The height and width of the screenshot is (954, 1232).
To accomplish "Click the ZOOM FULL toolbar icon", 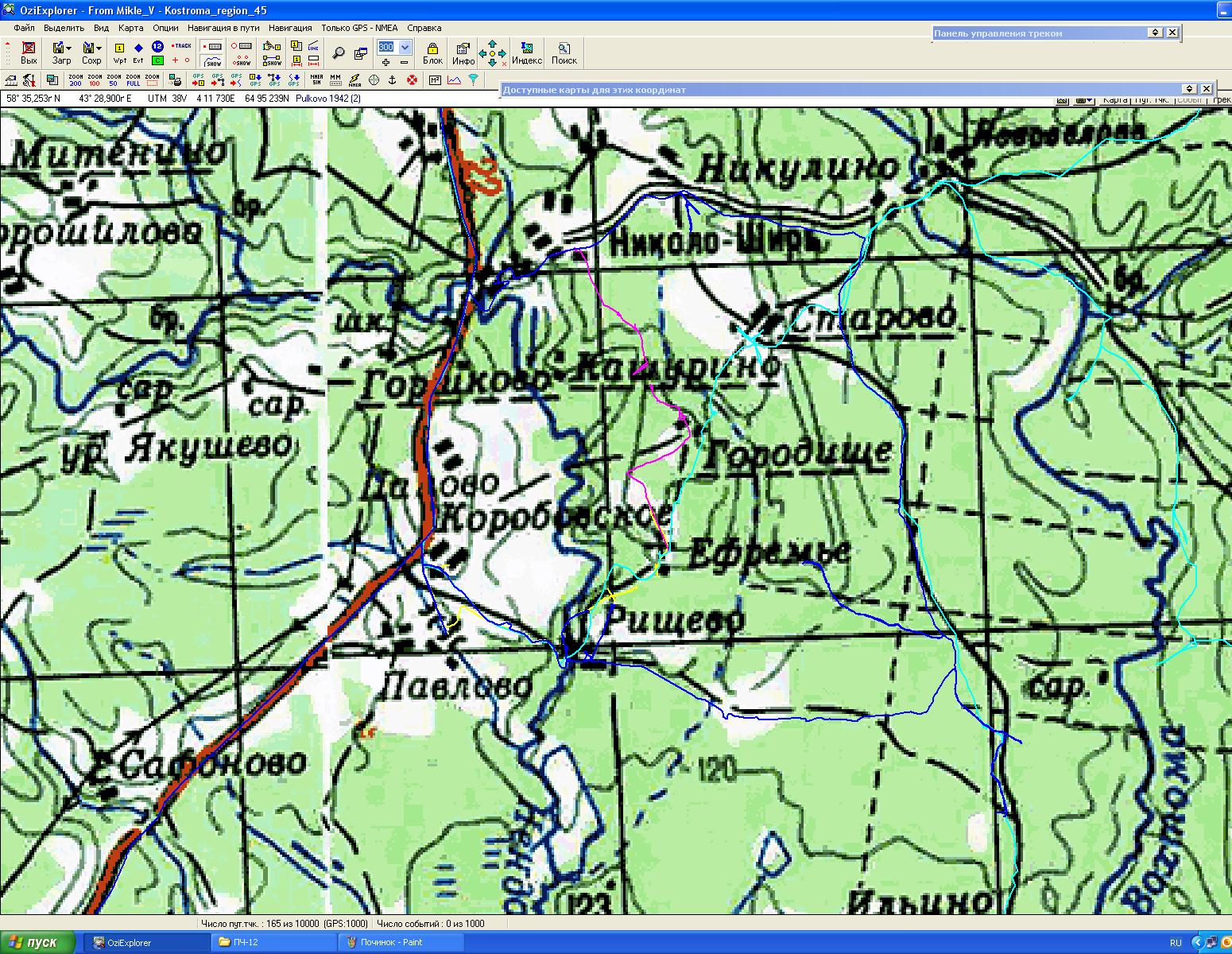I will pos(133,79).
